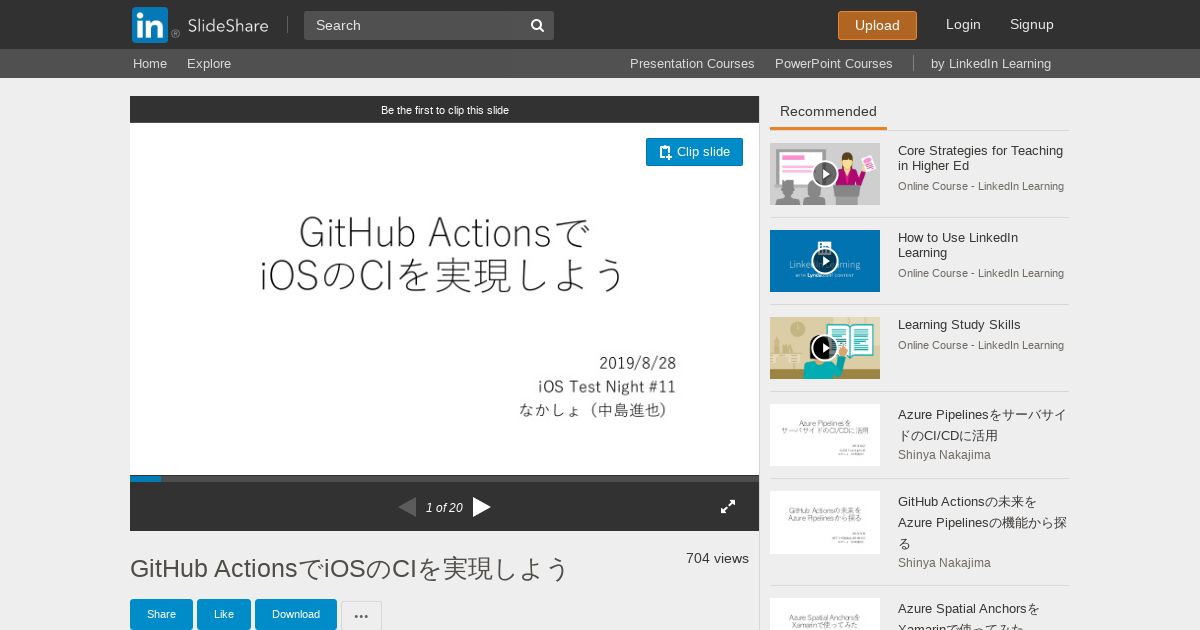Click the Download button
The height and width of the screenshot is (630, 1200).
[296, 614]
